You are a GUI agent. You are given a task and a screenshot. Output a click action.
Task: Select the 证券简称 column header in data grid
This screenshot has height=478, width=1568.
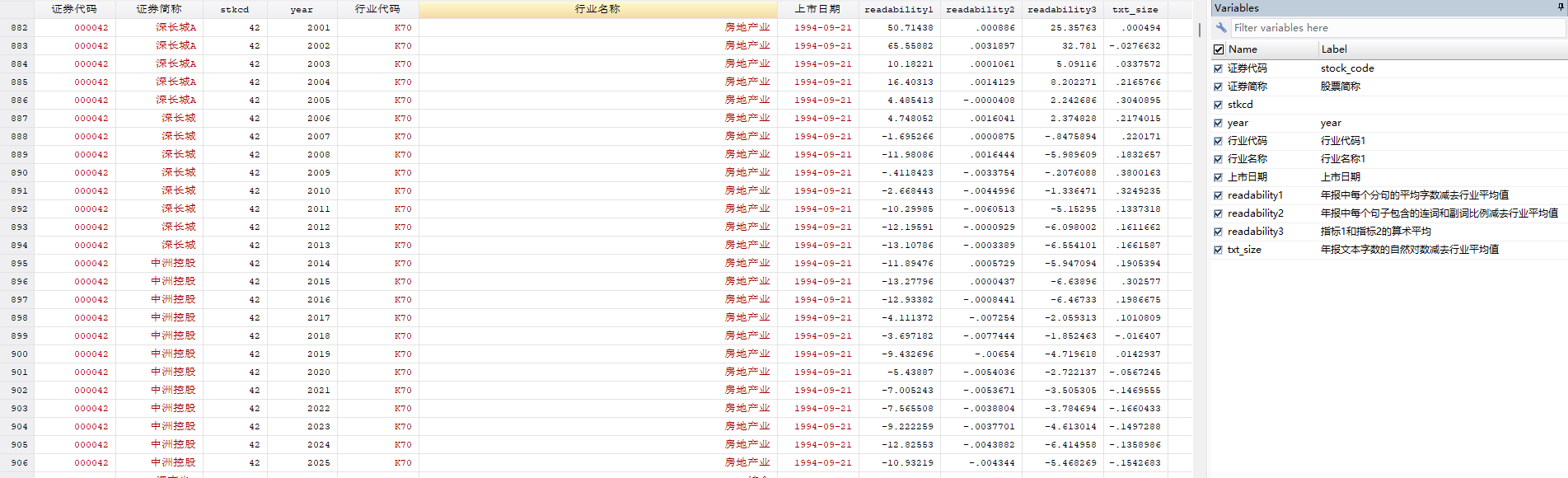159,9
